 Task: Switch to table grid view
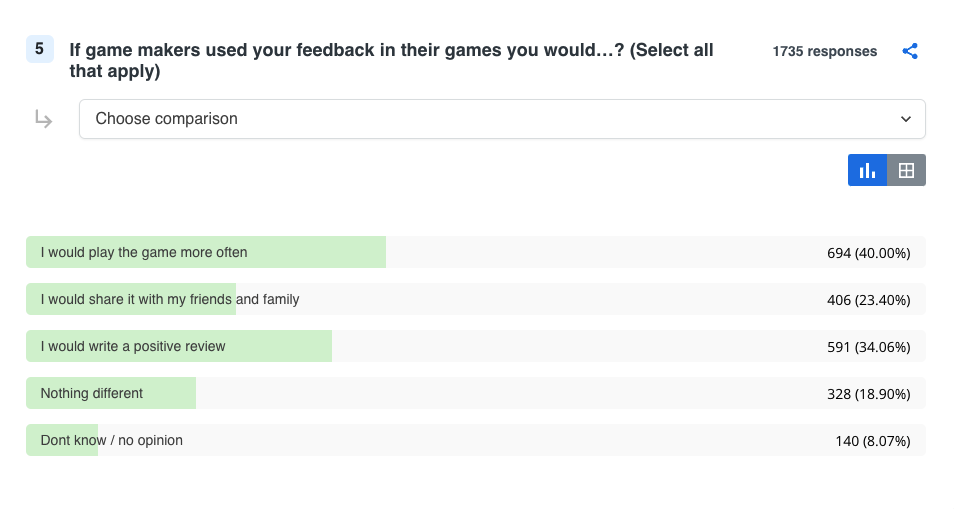[x=907, y=170]
